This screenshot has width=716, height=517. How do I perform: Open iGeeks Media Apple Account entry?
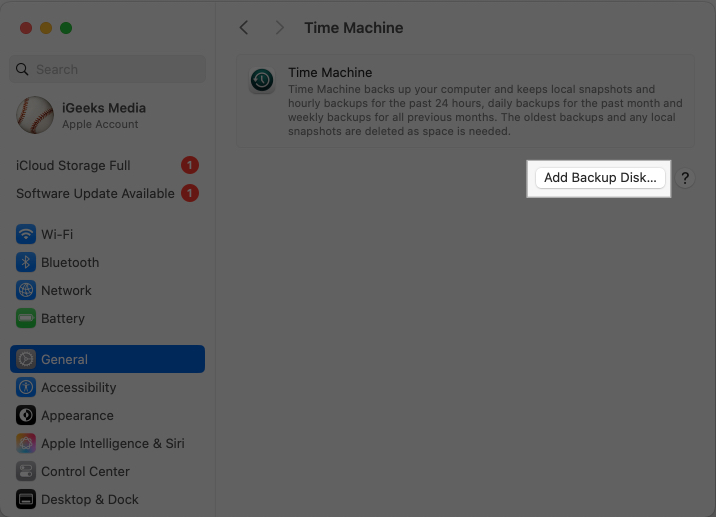click(x=107, y=115)
